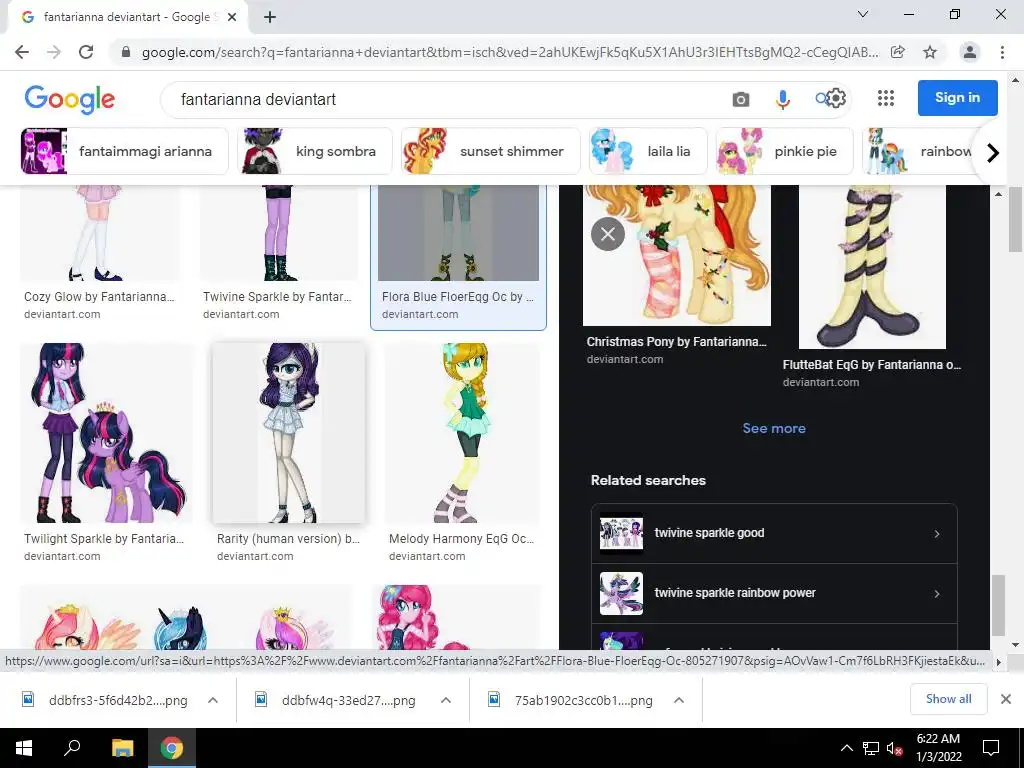Select the laila lia suggestion chip
The width and height of the screenshot is (1024, 768).
pyautogui.click(x=648, y=152)
